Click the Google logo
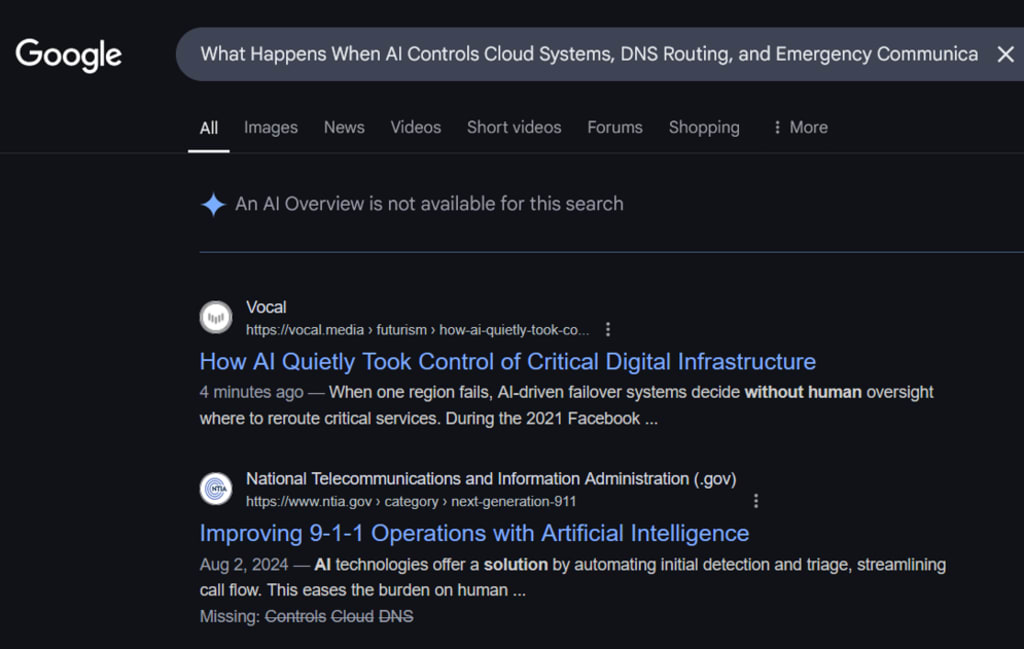Screen dimensions: 1024x649 pyautogui.click(x=69, y=55)
